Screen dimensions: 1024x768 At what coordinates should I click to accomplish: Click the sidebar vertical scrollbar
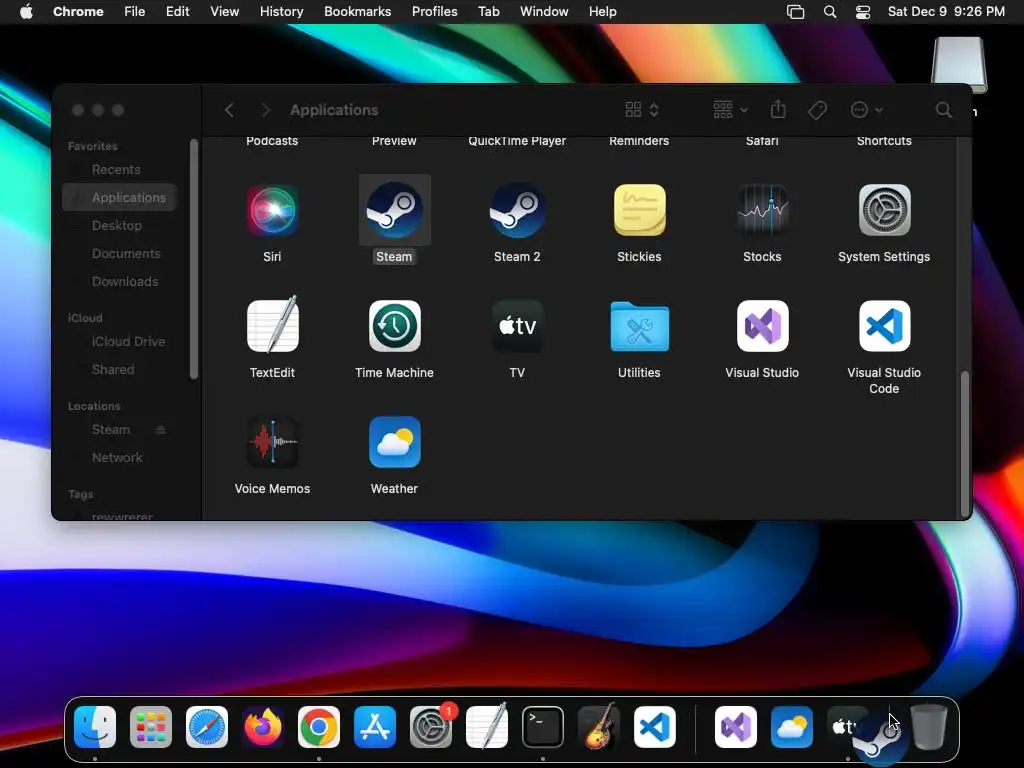pyautogui.click(x=194, y=259)
